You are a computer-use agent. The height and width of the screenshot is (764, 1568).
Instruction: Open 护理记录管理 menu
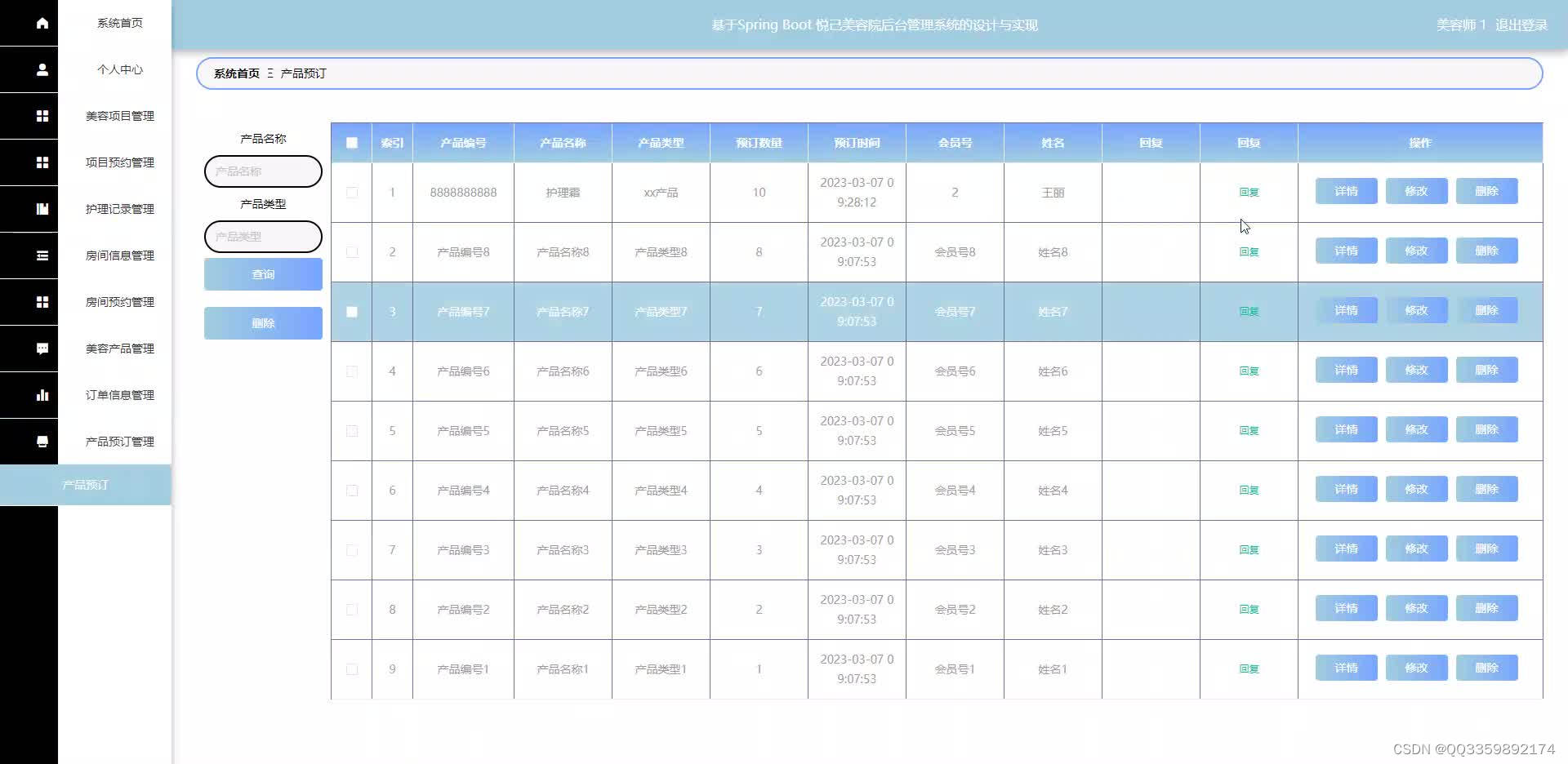point(120,209)
